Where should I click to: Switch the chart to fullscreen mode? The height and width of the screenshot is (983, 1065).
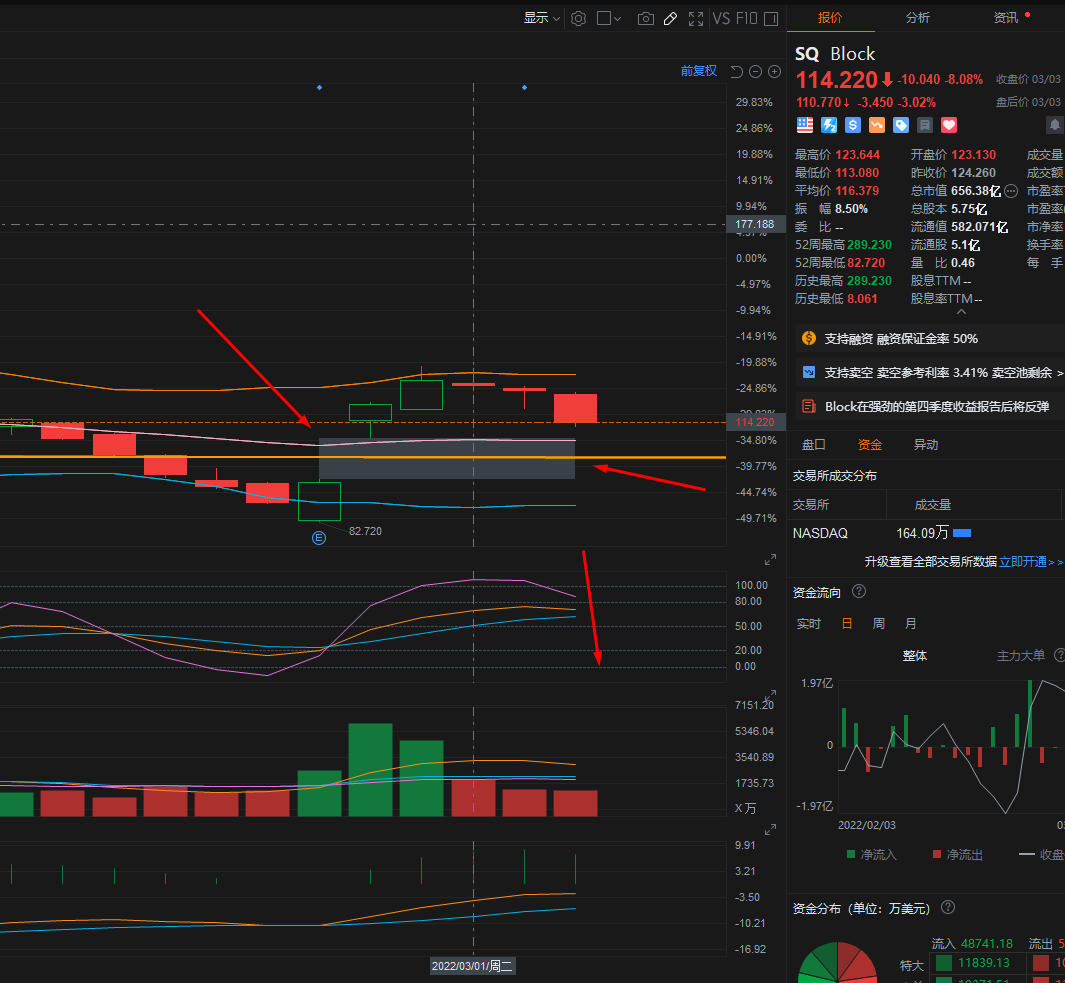click(696, 18)
